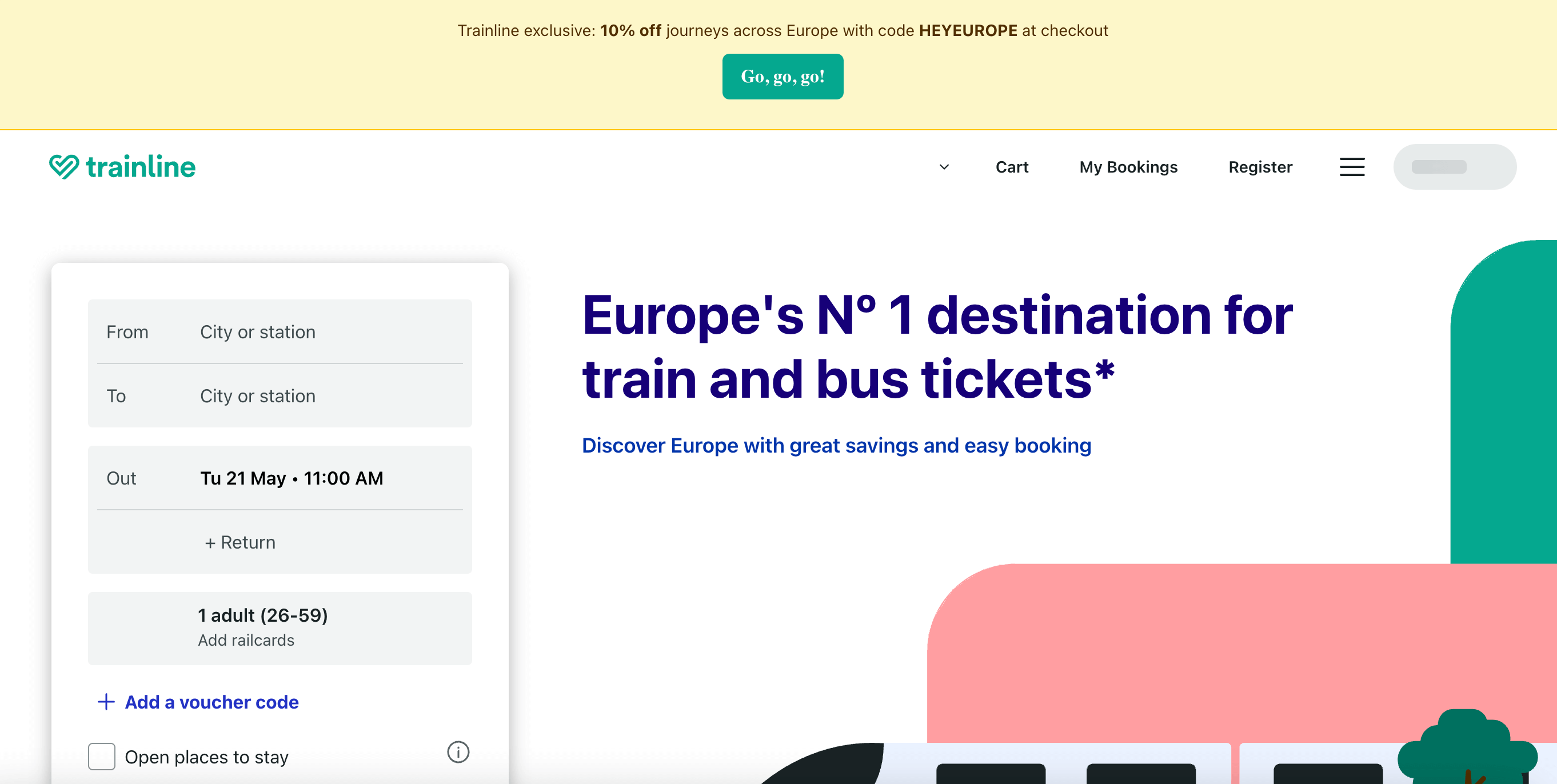The width and height of the screenshot is (1557, 784).
Task: Click Add a voucher code link
Action: pyautogui.click(x=211, y=702)
